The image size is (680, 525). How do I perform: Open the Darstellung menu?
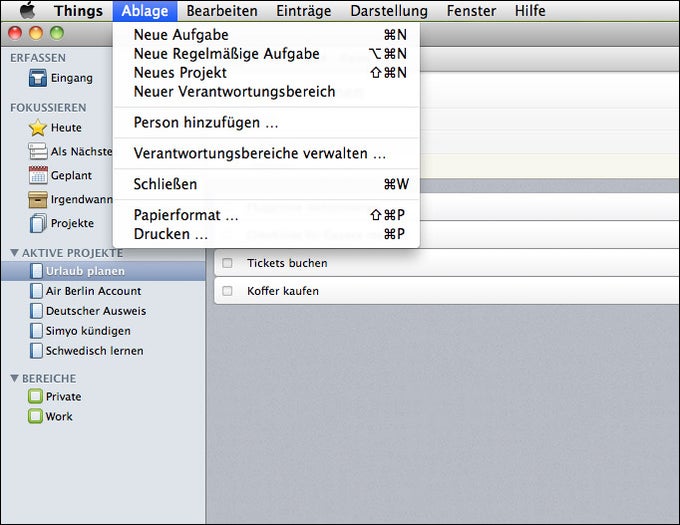pyautogui.click(x=389, y=11)
